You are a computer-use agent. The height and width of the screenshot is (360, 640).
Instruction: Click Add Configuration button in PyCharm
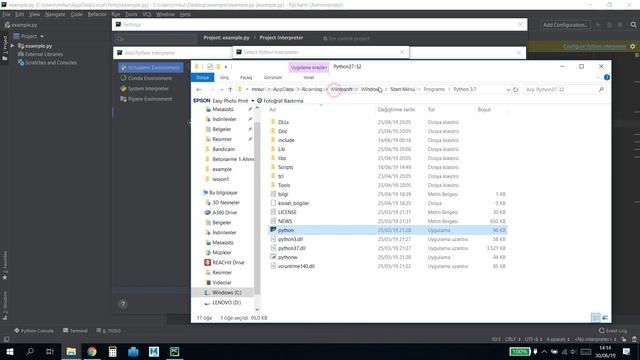pyautogui.click(x=565, y=25)
